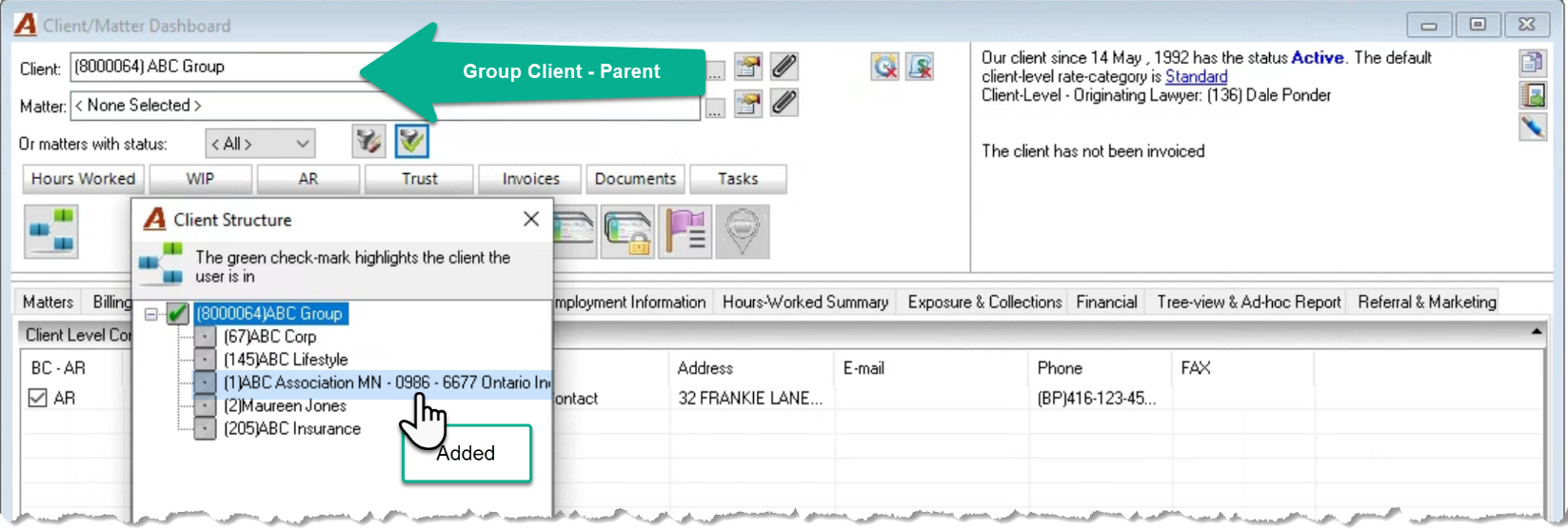Select (205)ABC Insurance in the client tree

pos(292,429)
